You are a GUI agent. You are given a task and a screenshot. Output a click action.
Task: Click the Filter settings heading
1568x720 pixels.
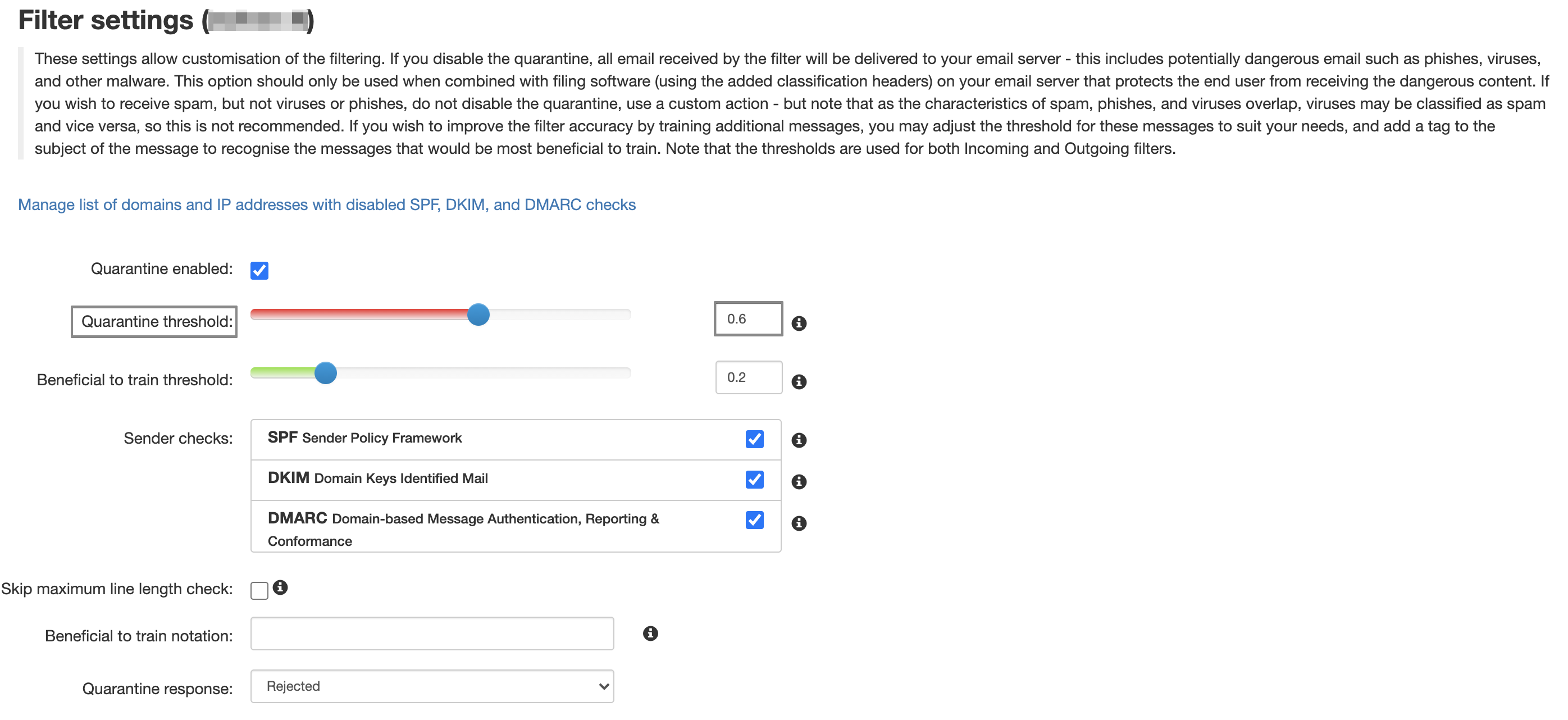coord(166,20)
